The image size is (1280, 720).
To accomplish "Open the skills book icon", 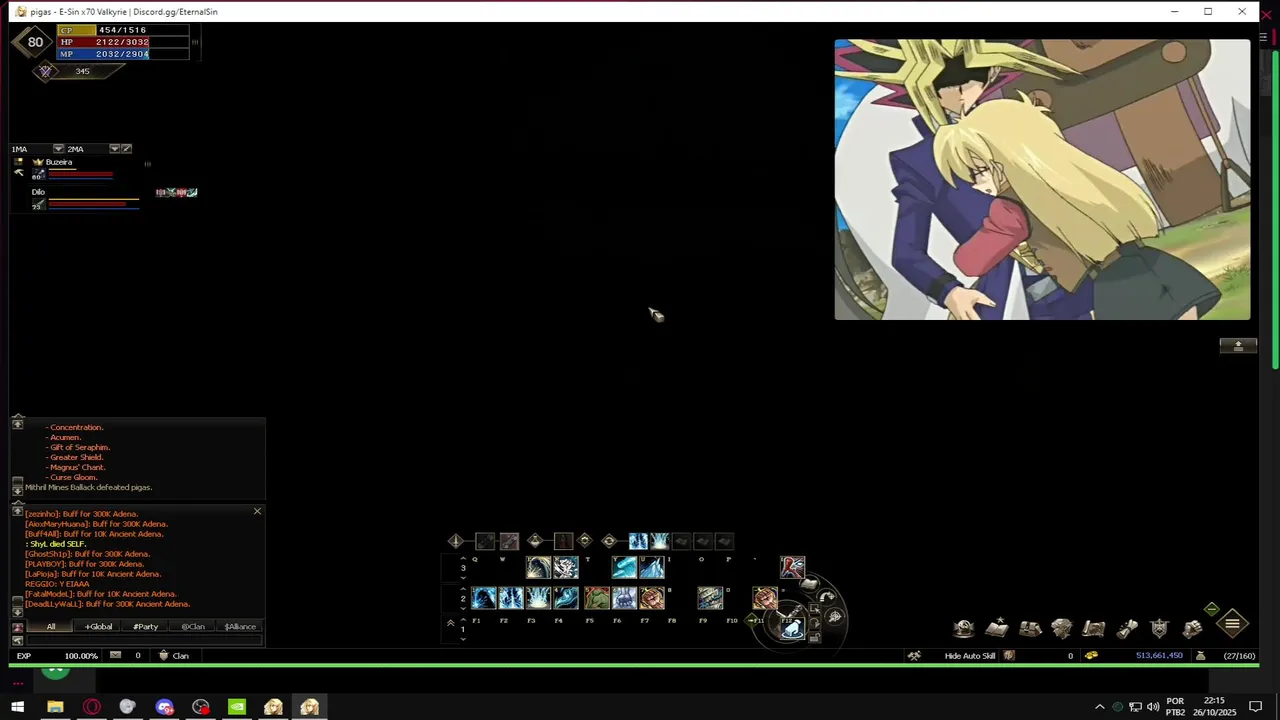I will click(x=997, y=628).
